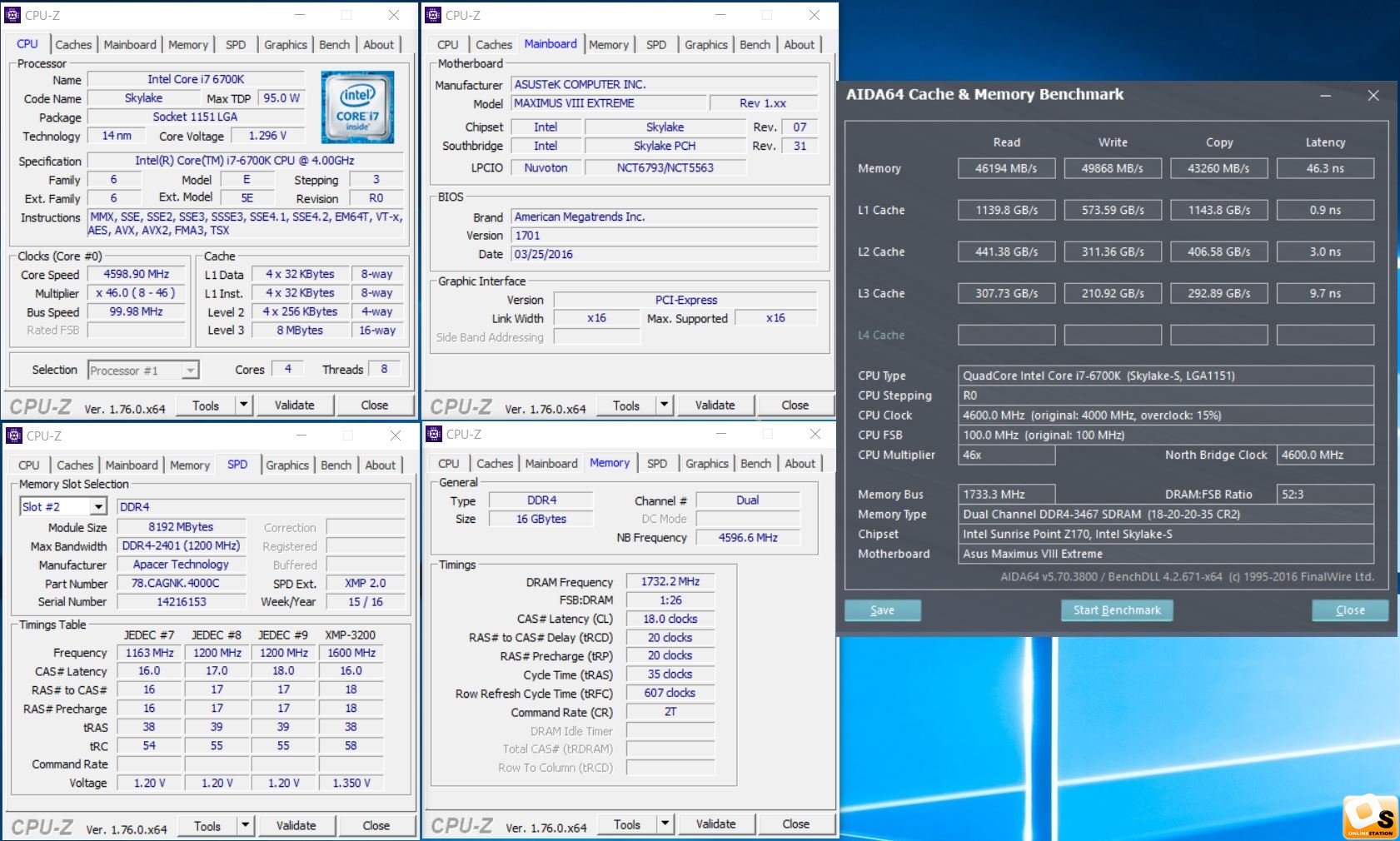Screen dimensions: 1400x841
Task: Click Validate button in CPU window
Action: coord(295,406)
